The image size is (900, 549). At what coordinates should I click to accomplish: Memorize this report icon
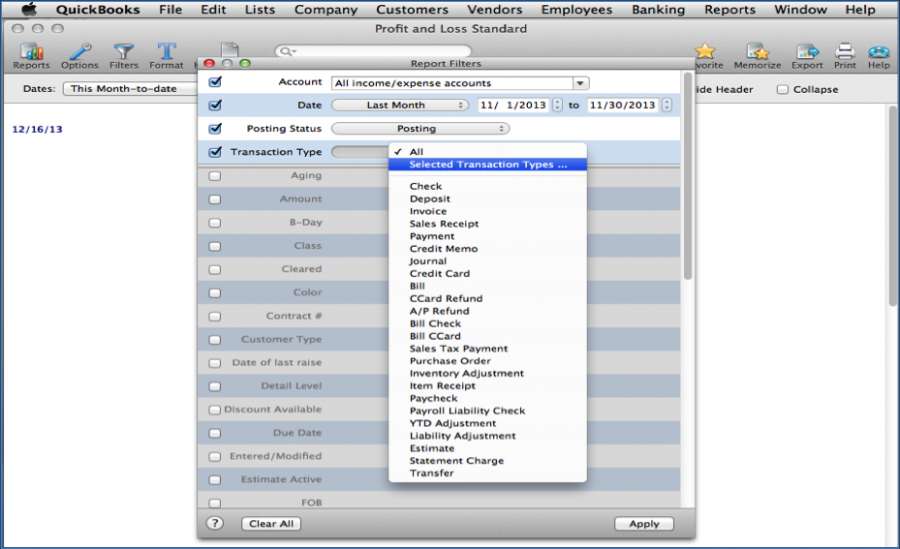[x=757, y=56]
